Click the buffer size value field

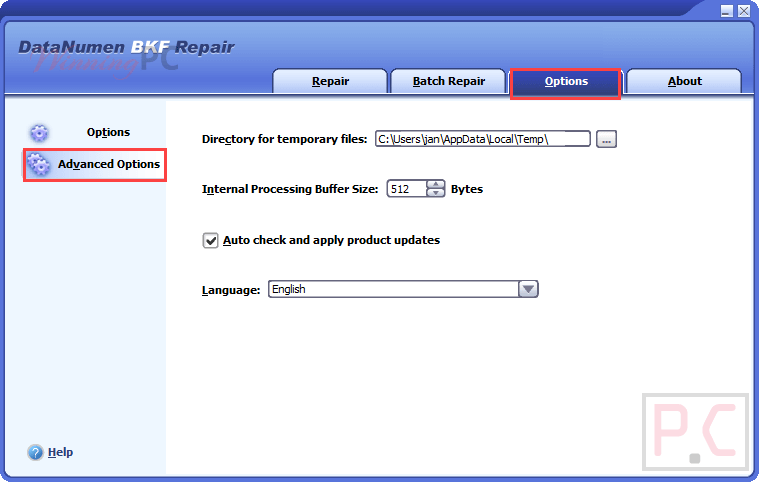point(407,189)
